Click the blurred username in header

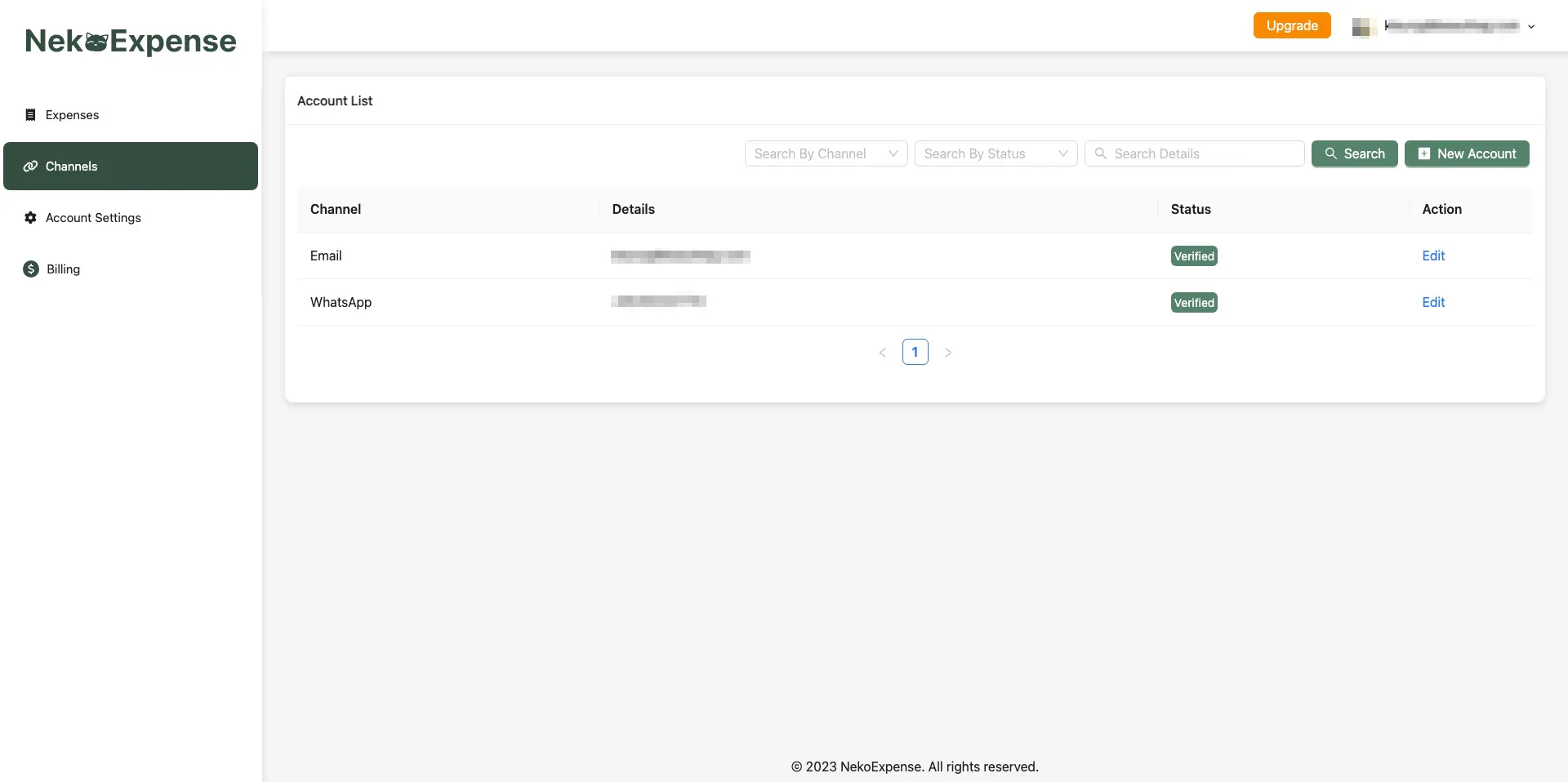(x=1452, y=26)
